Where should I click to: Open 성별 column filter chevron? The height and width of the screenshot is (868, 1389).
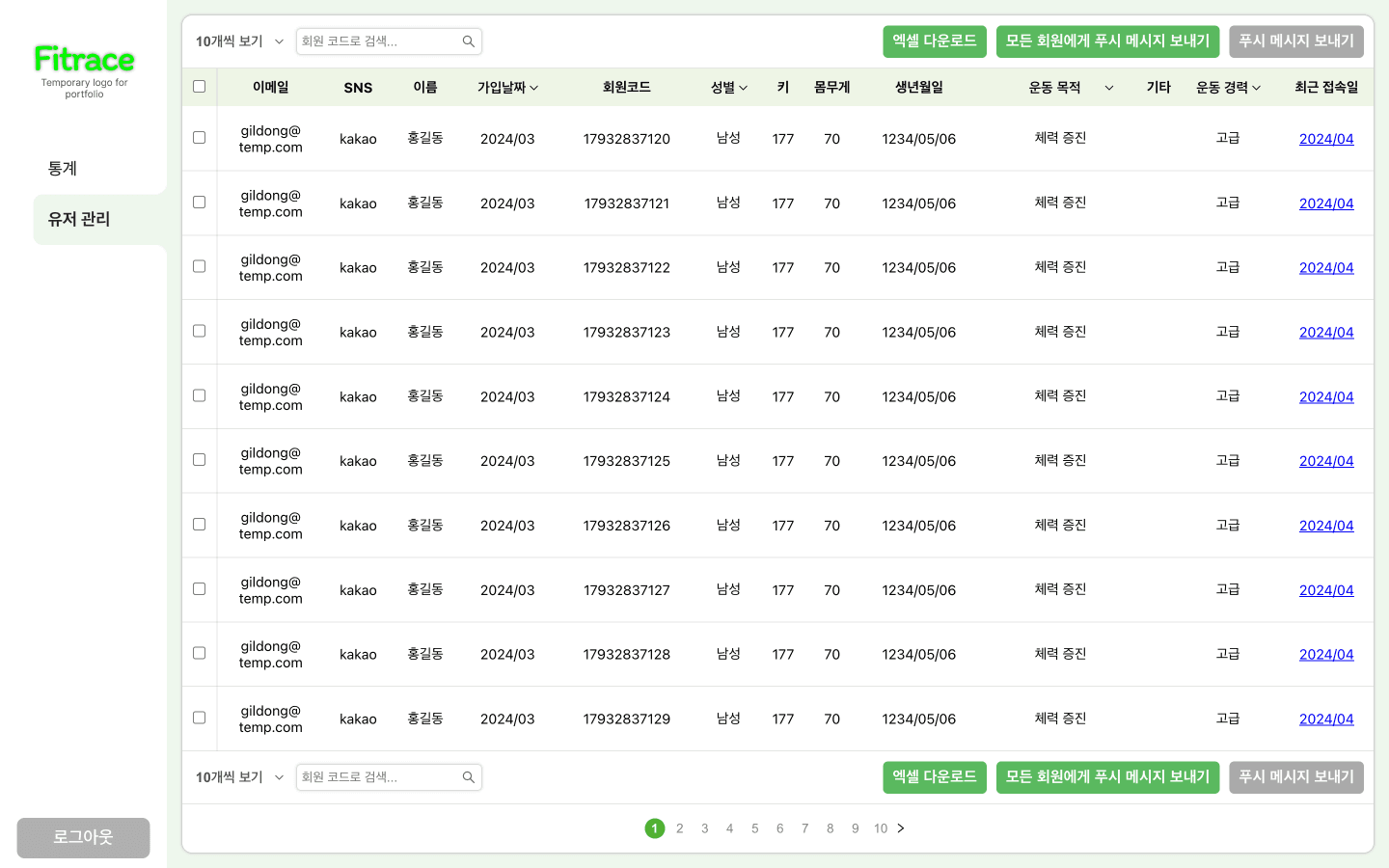coord(743,88)
